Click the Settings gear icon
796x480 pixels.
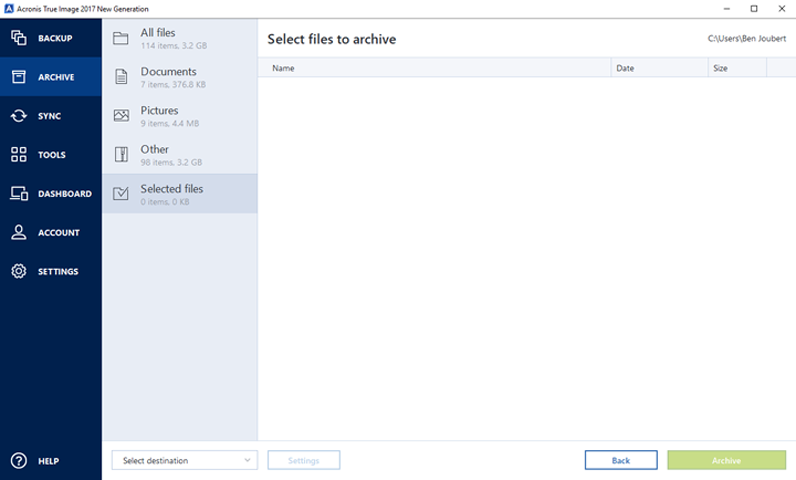pyautogui.click(x=18, y=271)
